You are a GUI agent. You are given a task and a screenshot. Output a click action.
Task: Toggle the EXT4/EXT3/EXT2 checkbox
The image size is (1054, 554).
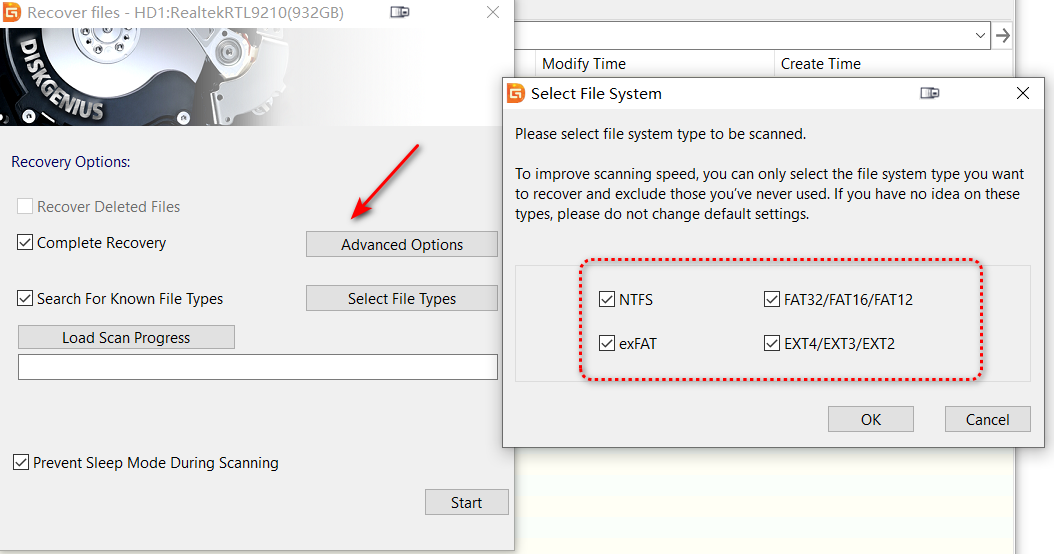coord(771,344)
